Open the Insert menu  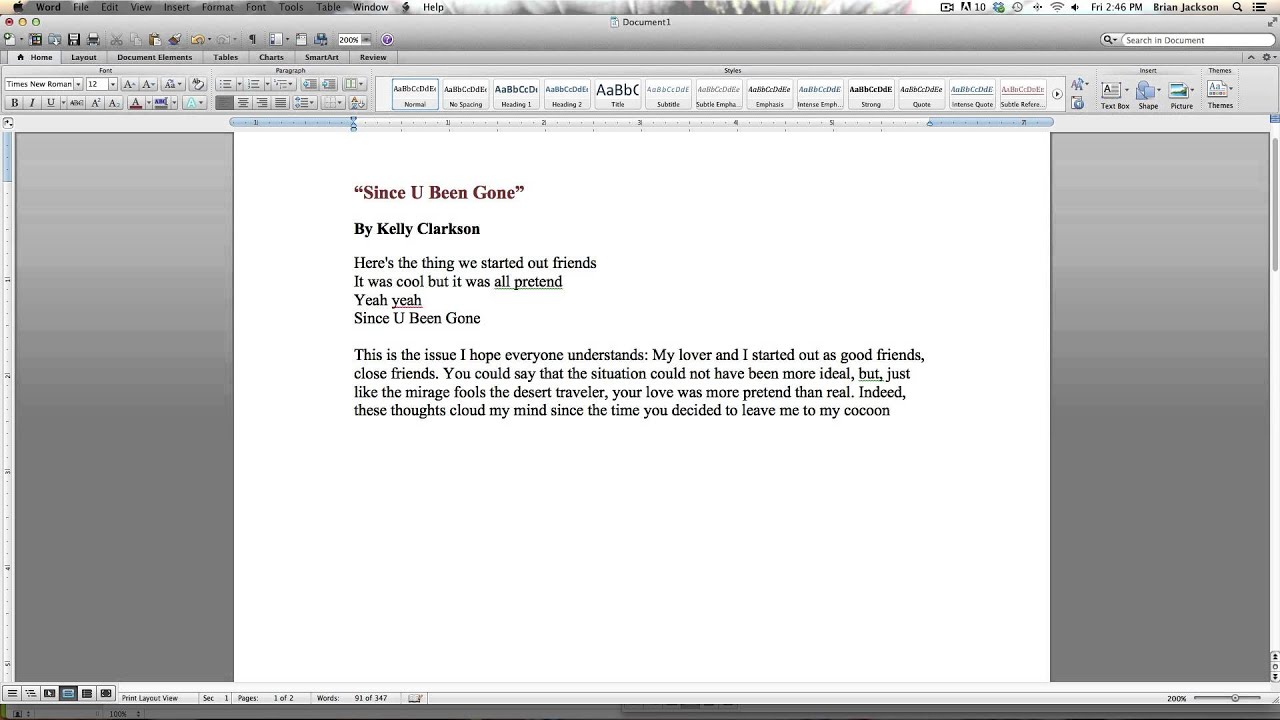point(177,7)
